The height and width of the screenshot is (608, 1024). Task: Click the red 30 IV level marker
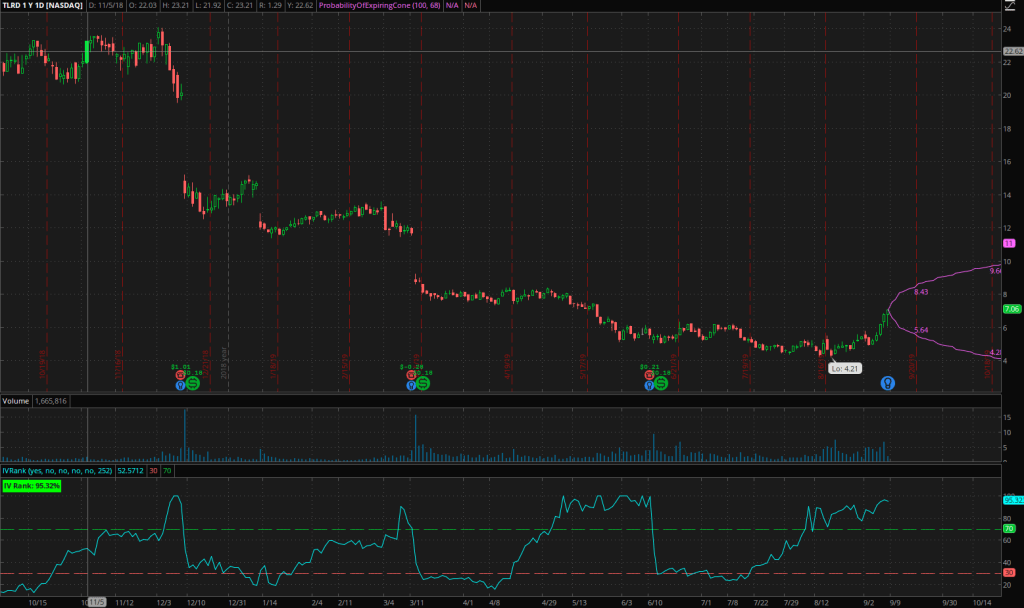click(x=1009, y=573)
